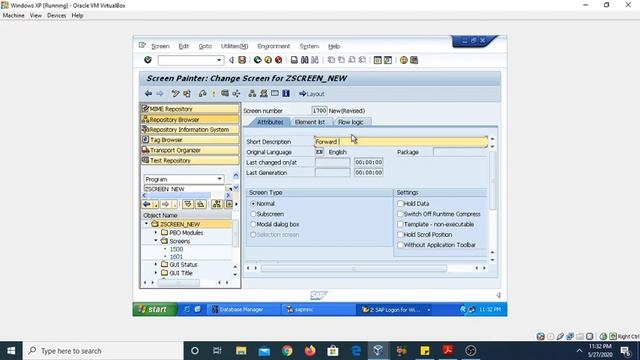Collapse the Screens folder
The height and width of the screenshot is (360, 640).
tap(156, 241)
